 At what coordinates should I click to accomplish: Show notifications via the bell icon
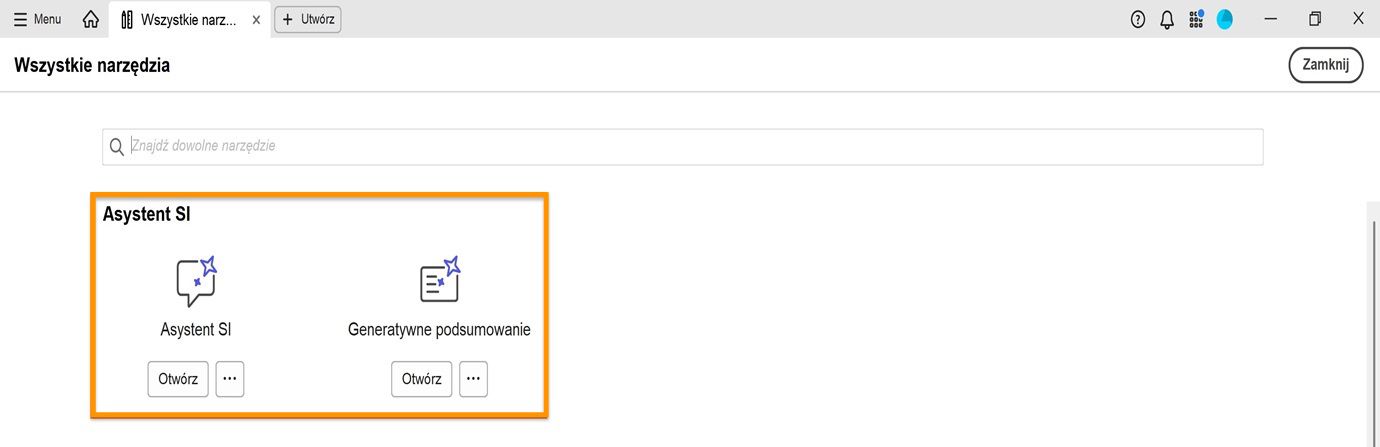[x=1167, y=19]
